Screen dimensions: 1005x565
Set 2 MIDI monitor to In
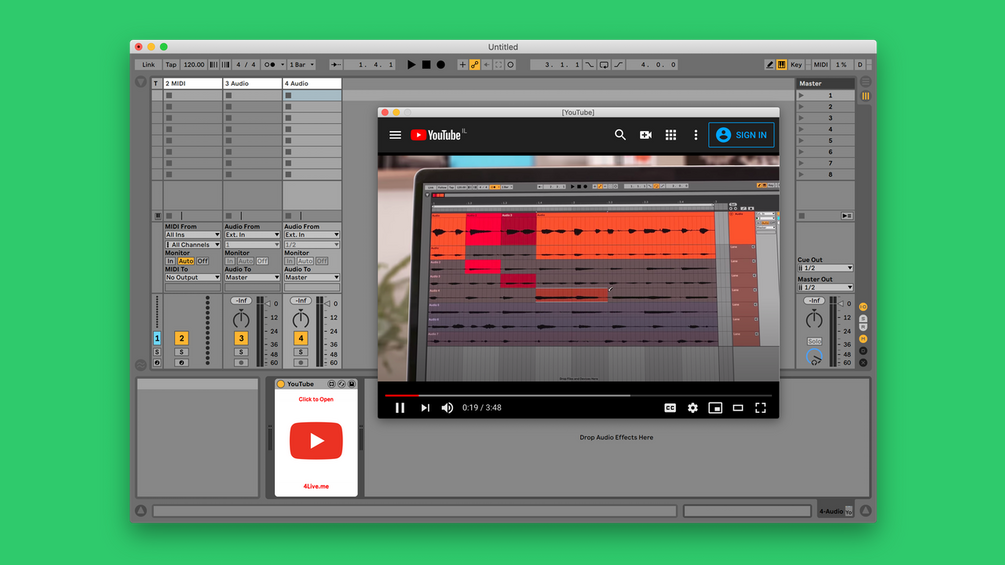[x=170, y=261]
